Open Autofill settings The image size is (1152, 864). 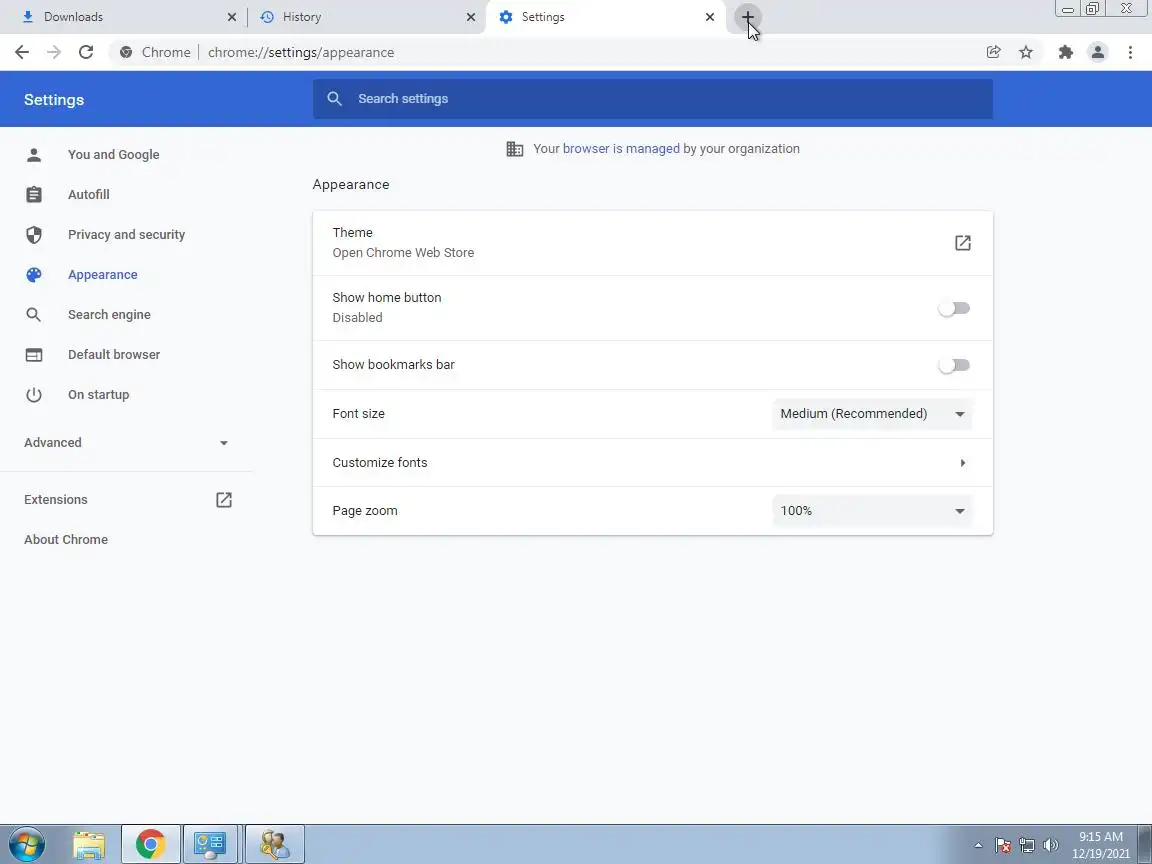point(89,195)
